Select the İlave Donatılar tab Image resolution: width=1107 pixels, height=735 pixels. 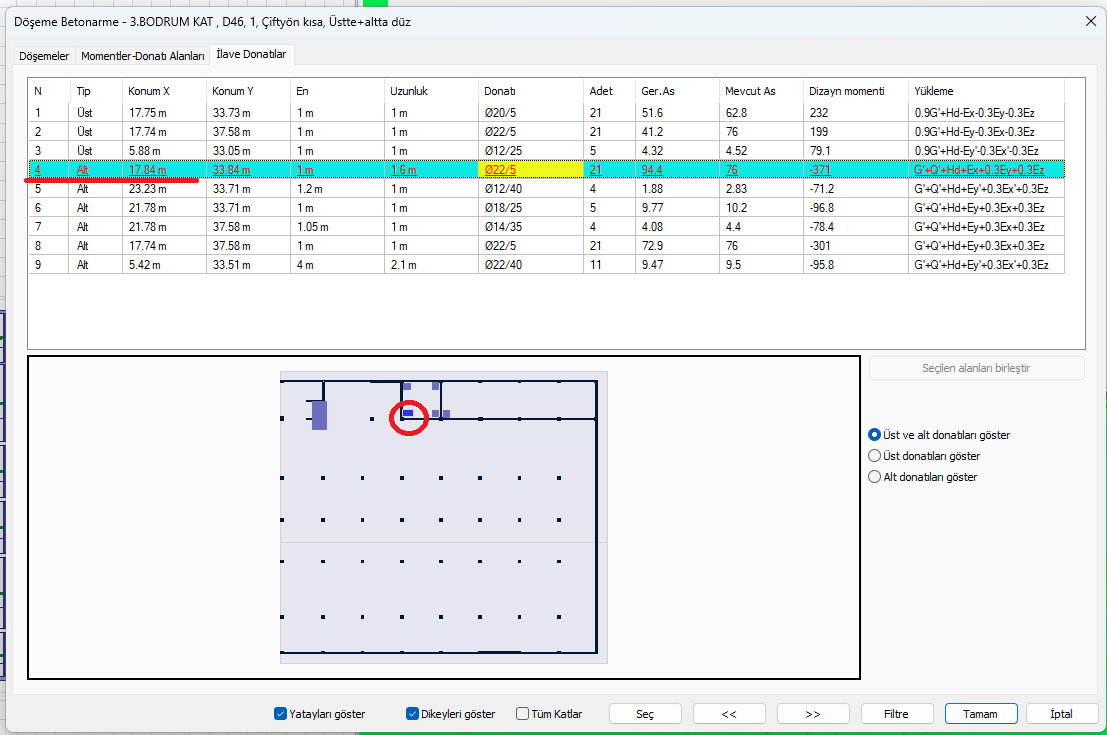[251, 54]
